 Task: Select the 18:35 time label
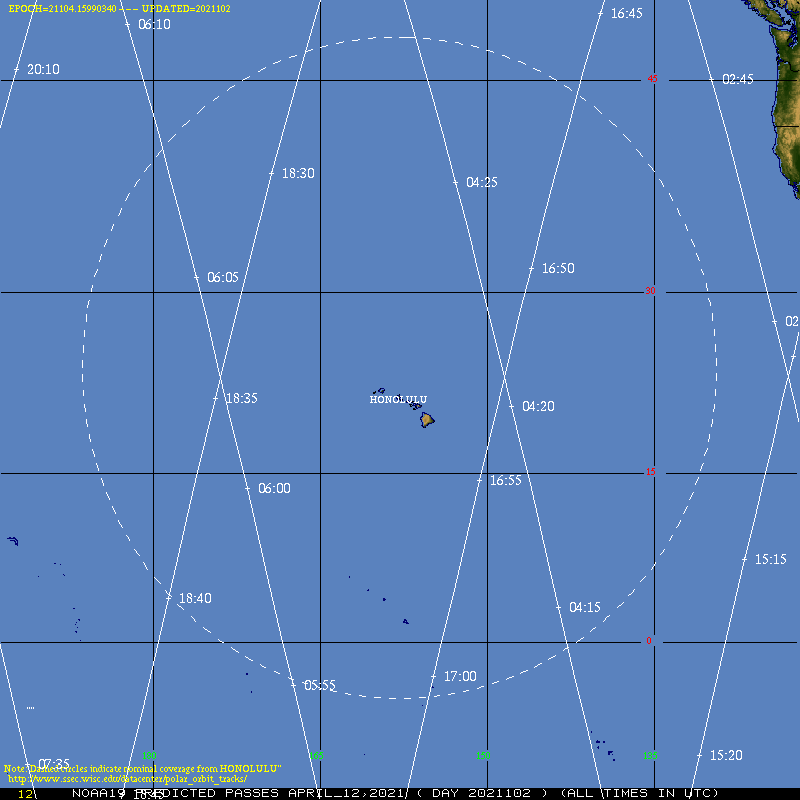pyautogui.click(x=241, y=398)
